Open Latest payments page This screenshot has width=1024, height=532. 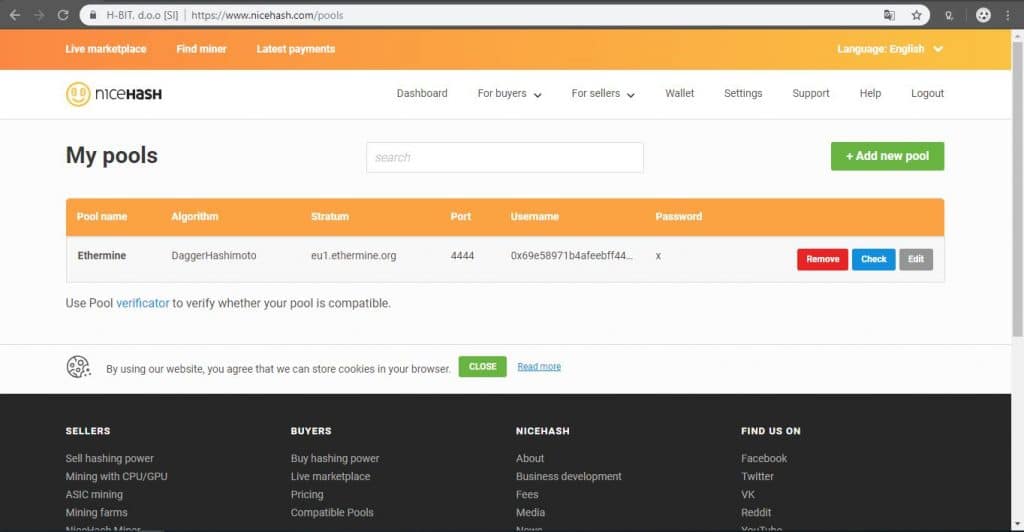pos(295,49)
